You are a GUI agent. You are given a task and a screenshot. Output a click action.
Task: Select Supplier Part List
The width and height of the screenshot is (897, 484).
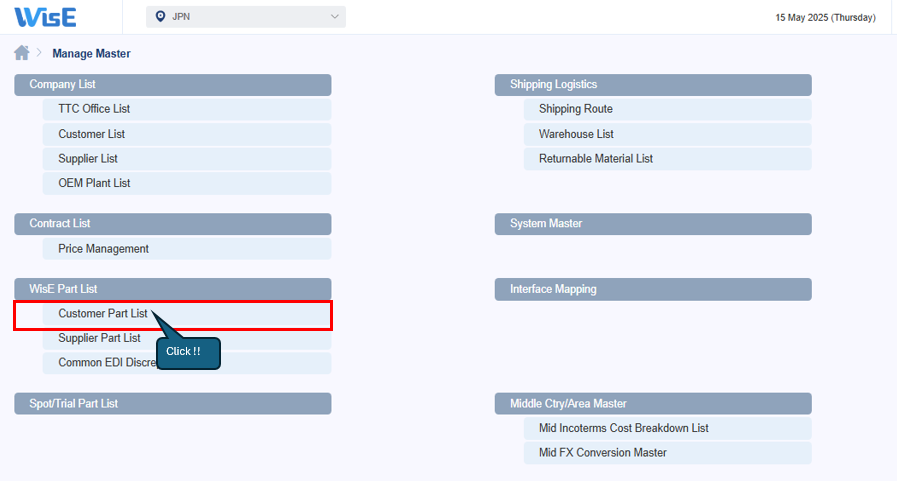pos(99,338)
